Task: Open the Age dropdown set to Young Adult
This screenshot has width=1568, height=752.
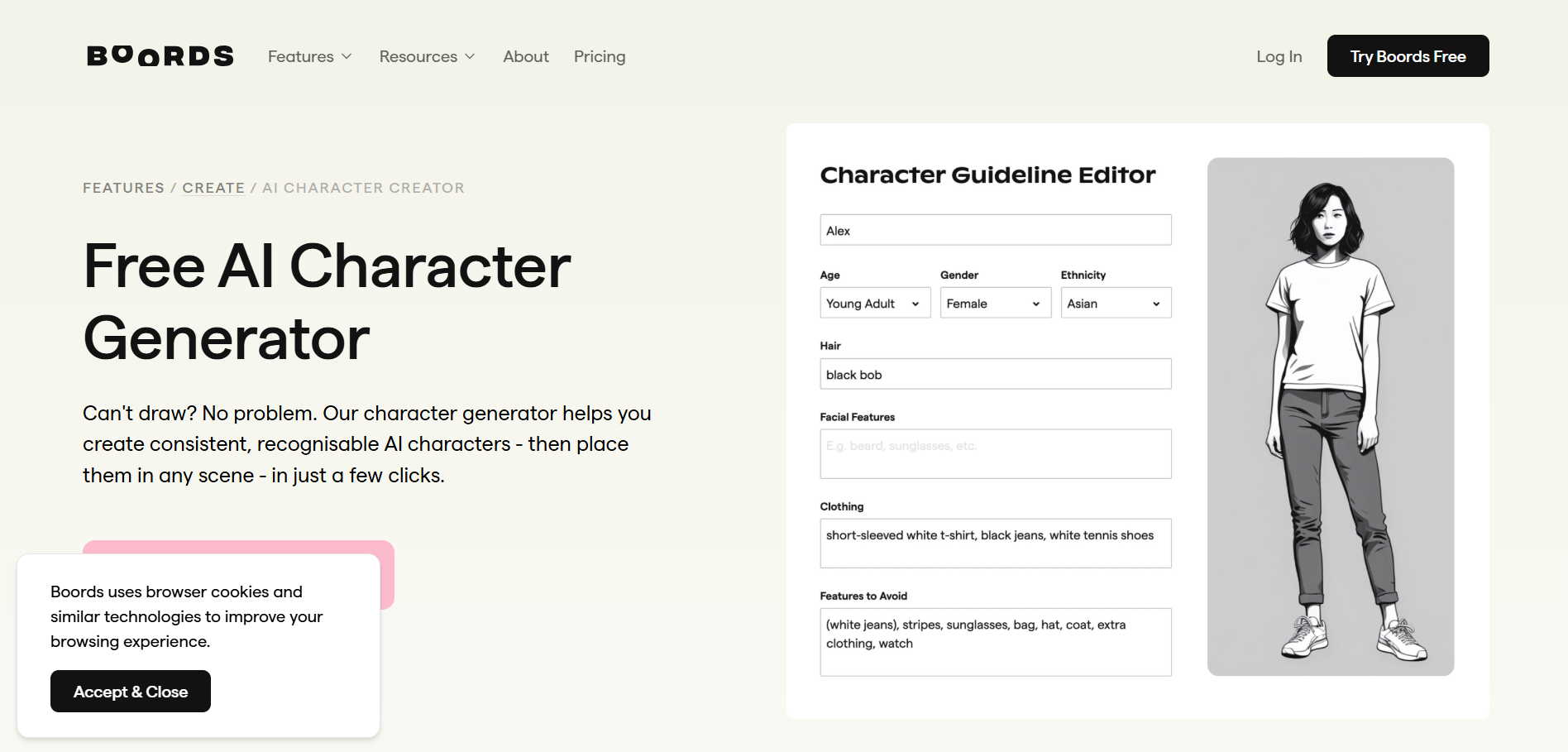Action: 874,303
